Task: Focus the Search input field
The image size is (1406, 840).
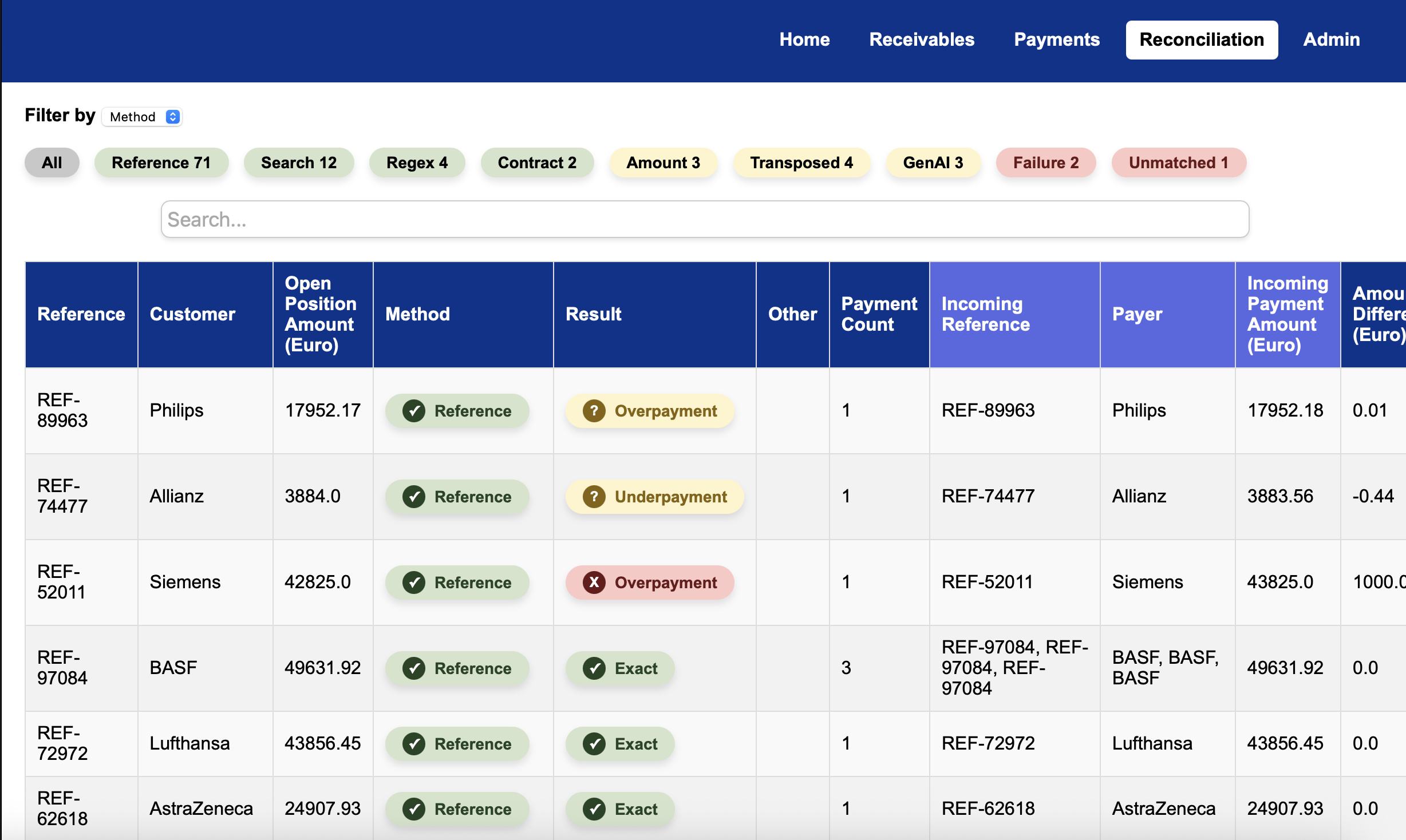Action: [705, 219]
